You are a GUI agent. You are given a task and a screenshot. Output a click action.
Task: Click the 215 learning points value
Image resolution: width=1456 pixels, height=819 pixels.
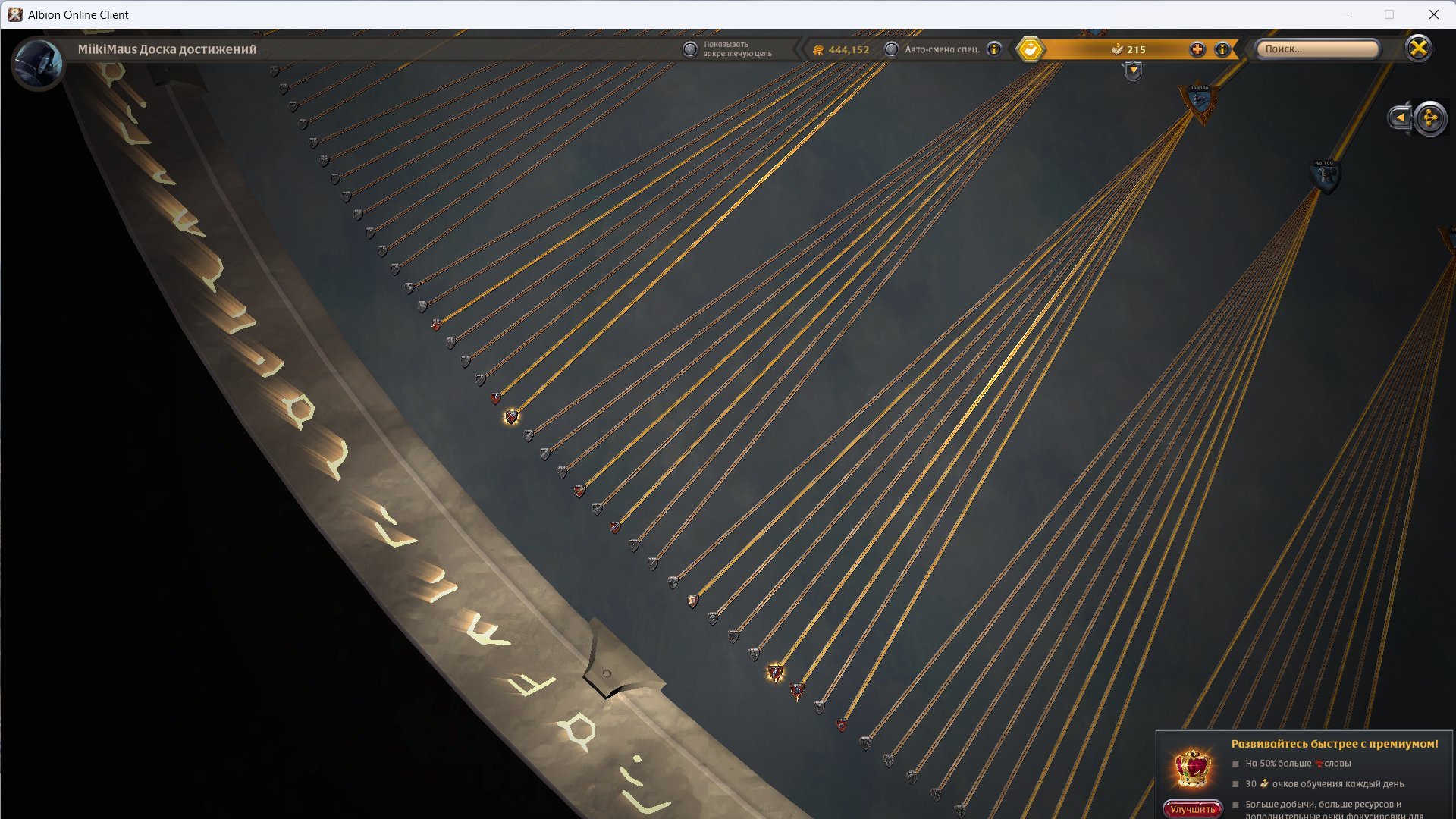tap(1136, 50)
